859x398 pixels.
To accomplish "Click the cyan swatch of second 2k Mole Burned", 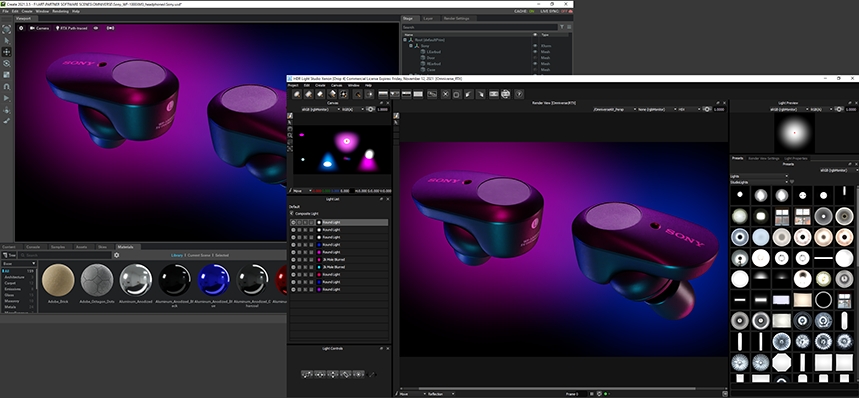I will coord(319,267).
